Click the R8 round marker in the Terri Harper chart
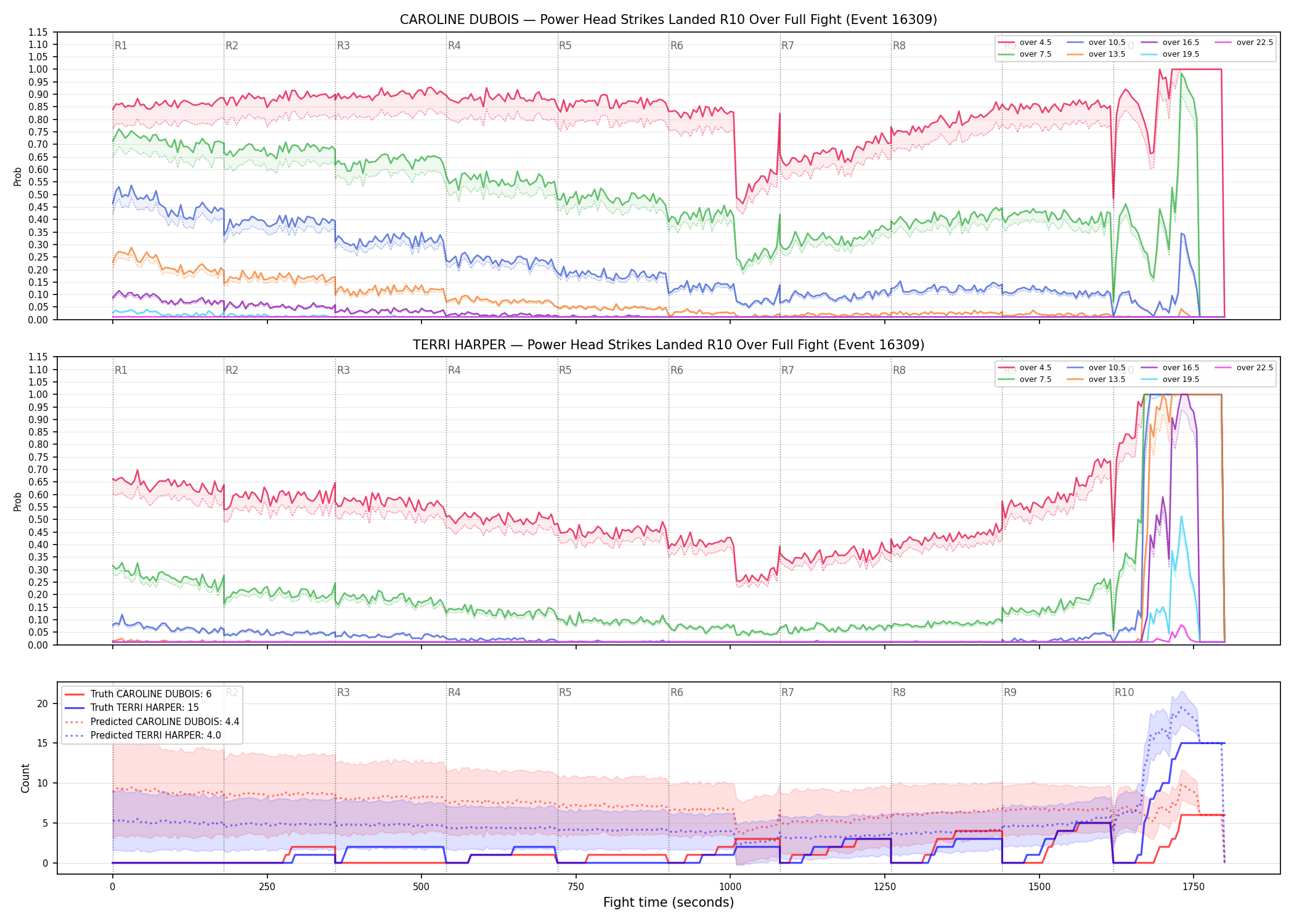The width and height of the screenshot is (1294, 924). (x=899, y=370)
